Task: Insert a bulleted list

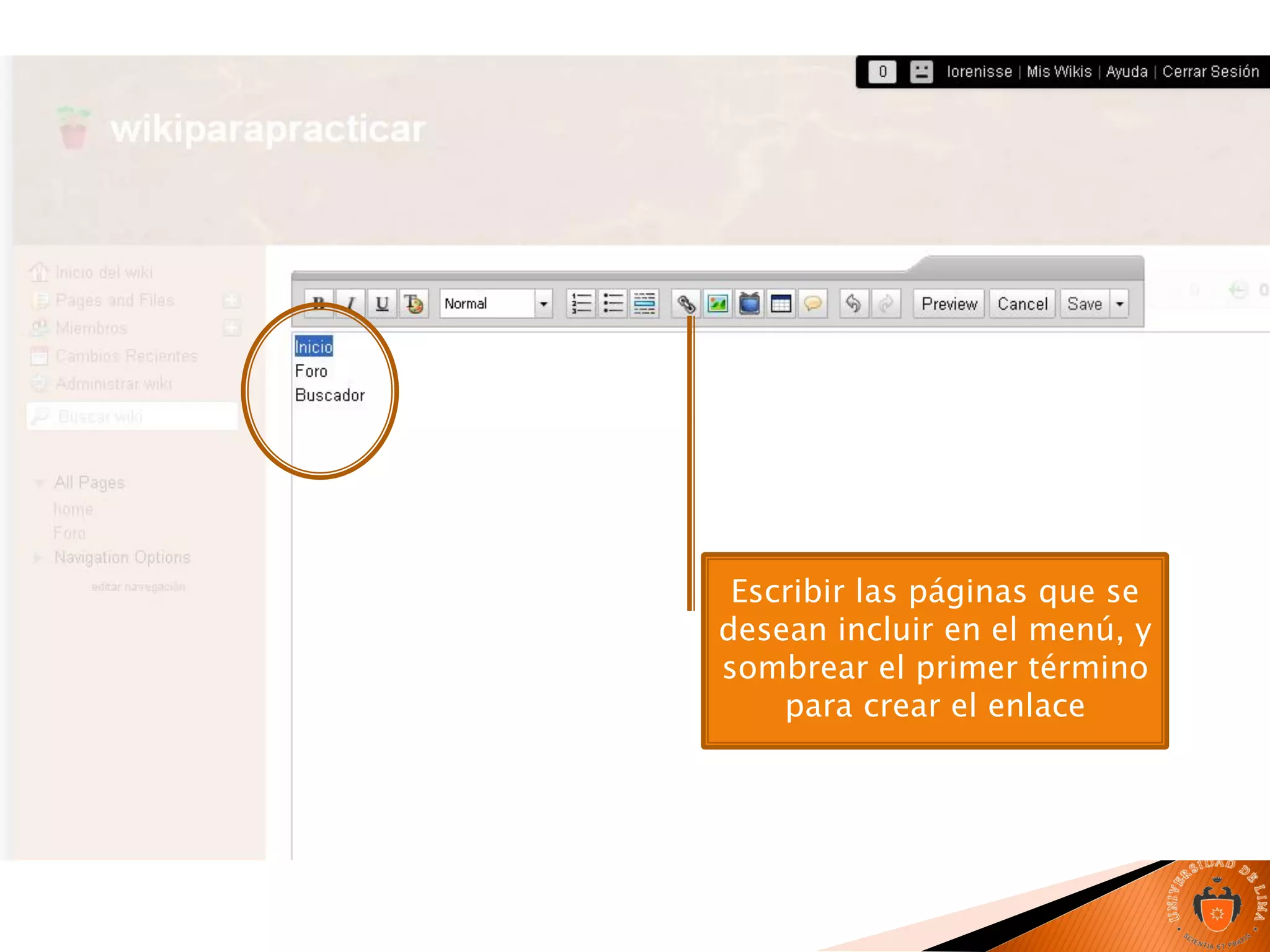Action: (x=613, y=304)
